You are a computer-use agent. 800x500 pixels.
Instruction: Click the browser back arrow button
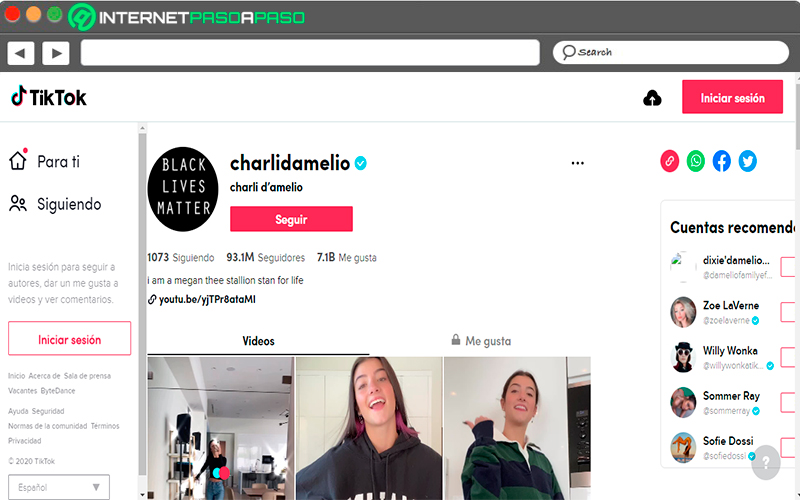coord(20,53)
